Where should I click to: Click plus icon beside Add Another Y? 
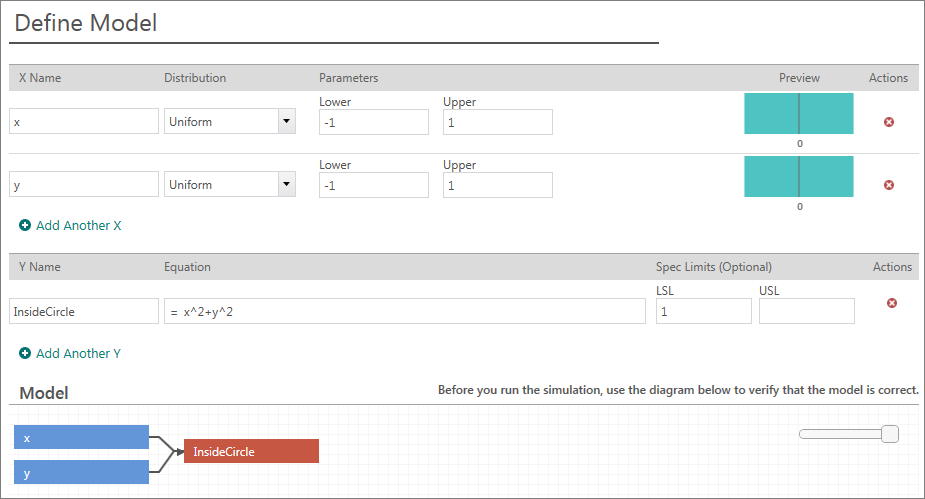click(25, 353)
